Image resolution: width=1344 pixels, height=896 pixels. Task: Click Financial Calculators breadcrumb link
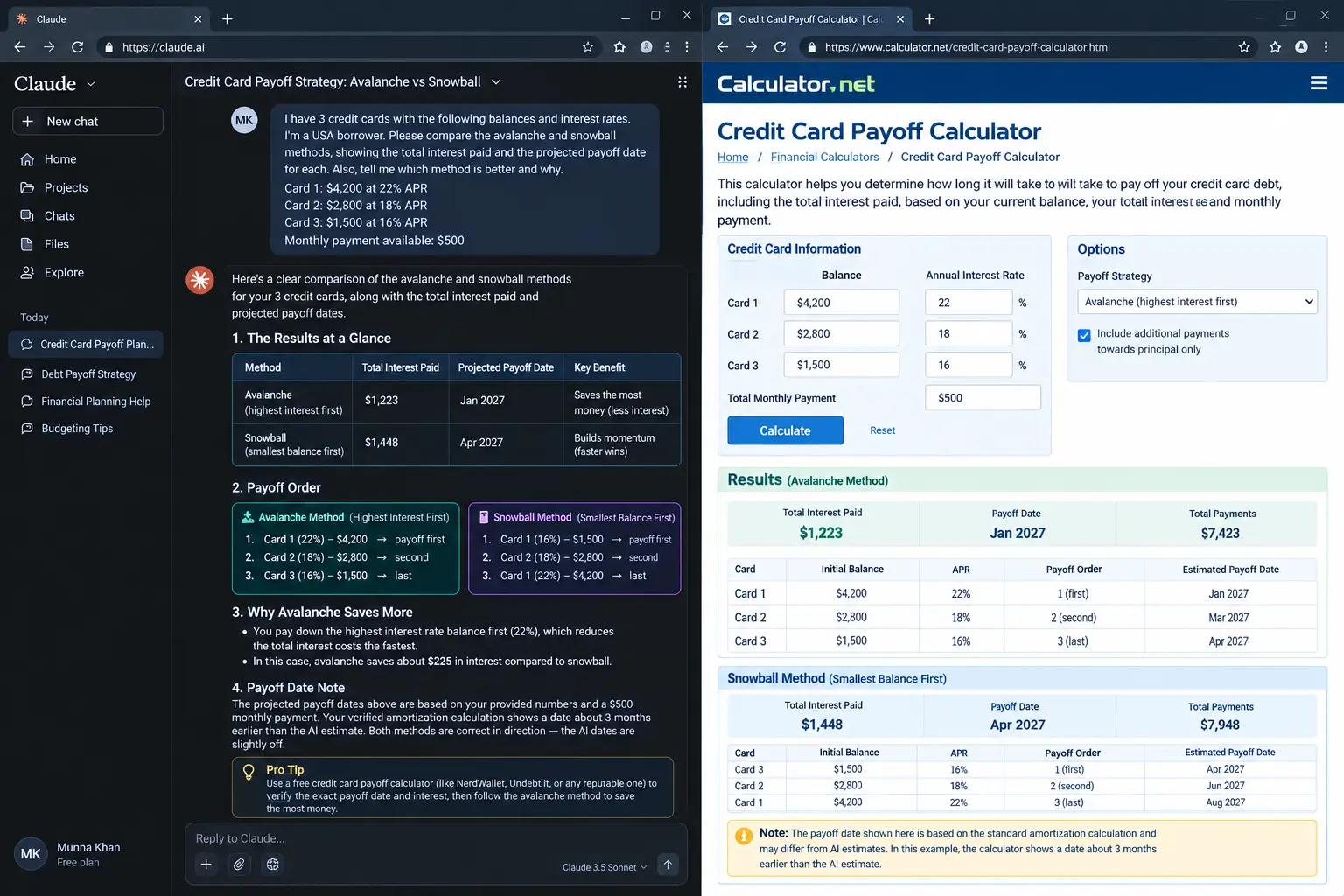pos(824,157)
